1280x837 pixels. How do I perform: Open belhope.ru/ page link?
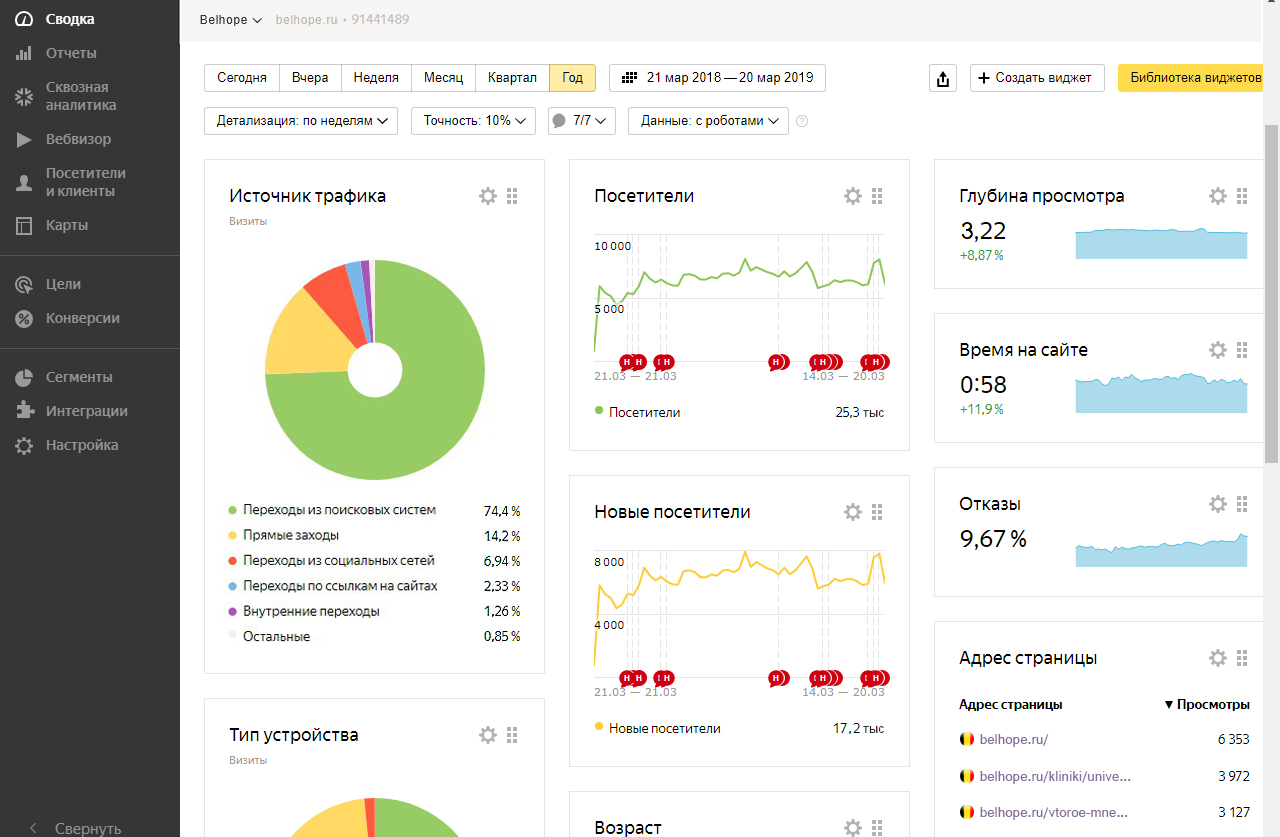[1013, 740]
